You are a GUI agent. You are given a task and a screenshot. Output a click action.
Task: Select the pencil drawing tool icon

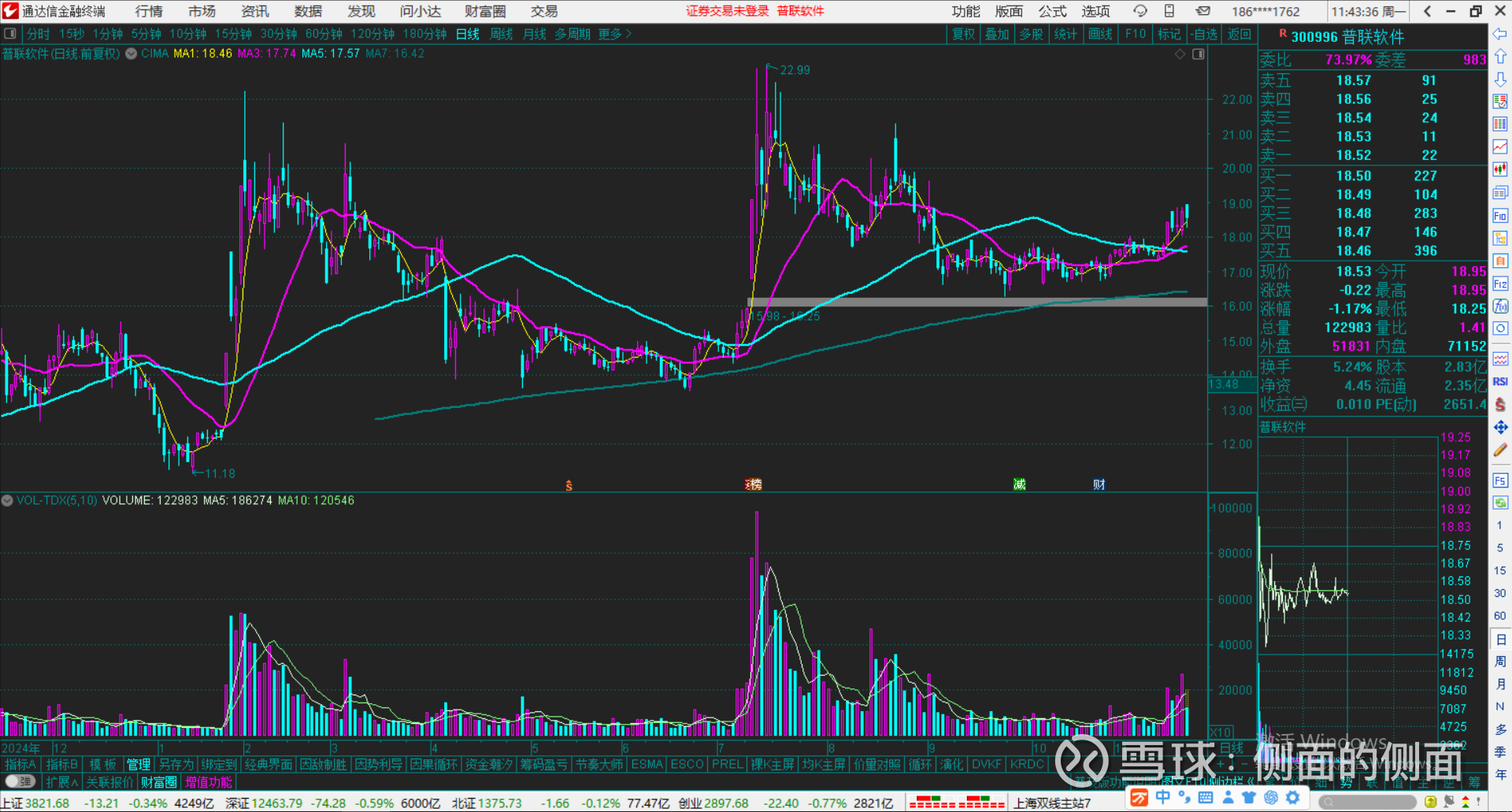pos(1500,450)
